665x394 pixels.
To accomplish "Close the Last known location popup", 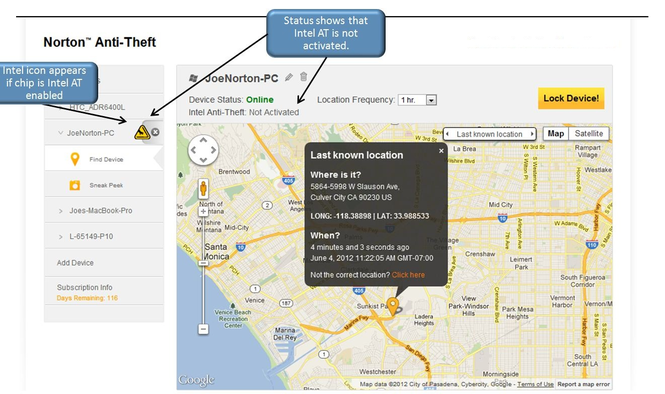I will tap(441, 151).
